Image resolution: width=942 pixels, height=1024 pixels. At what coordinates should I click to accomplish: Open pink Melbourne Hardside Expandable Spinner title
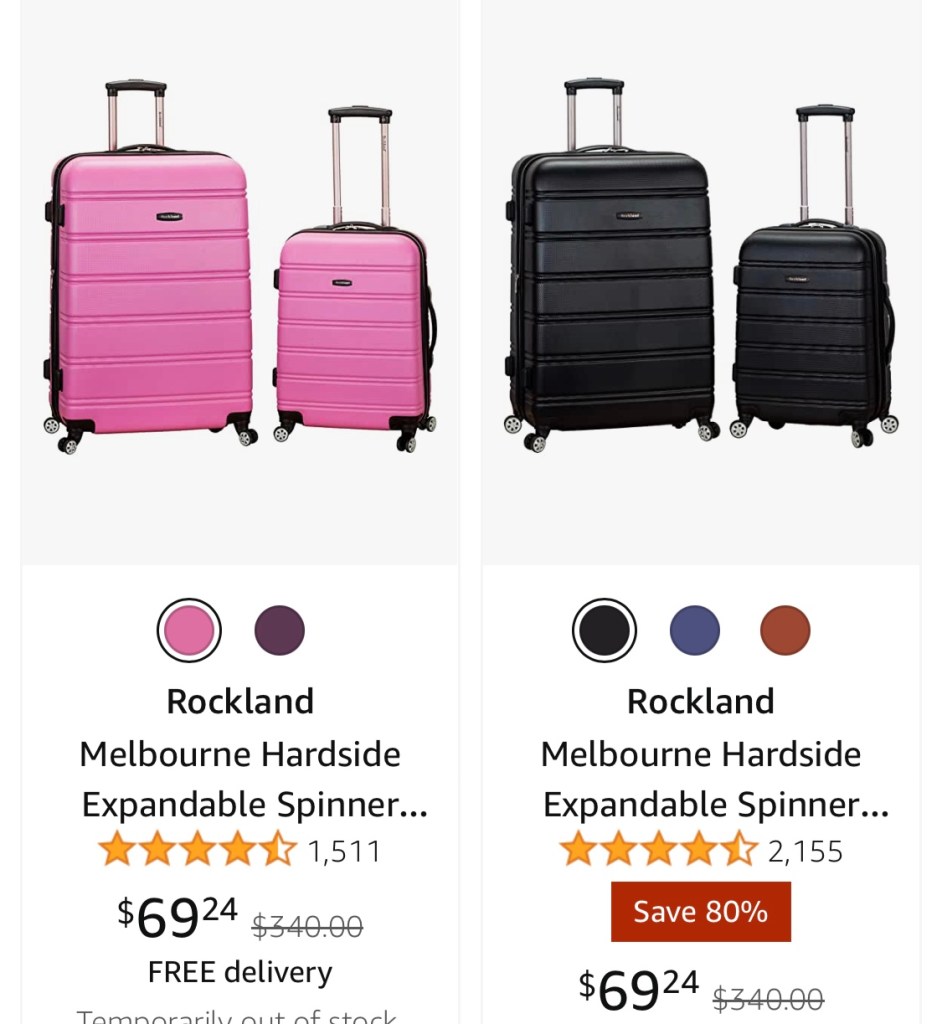(240, 779)
